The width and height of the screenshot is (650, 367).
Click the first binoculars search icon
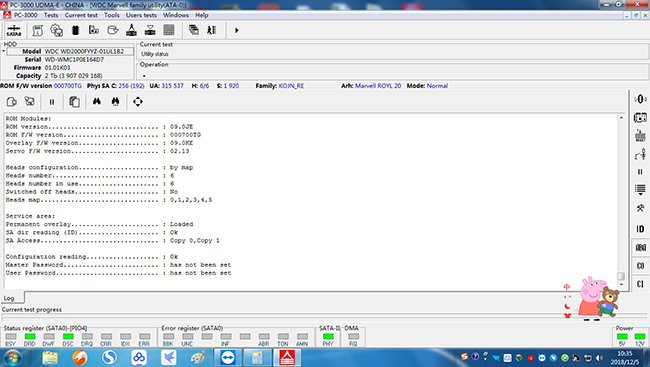tap(97, 102)
